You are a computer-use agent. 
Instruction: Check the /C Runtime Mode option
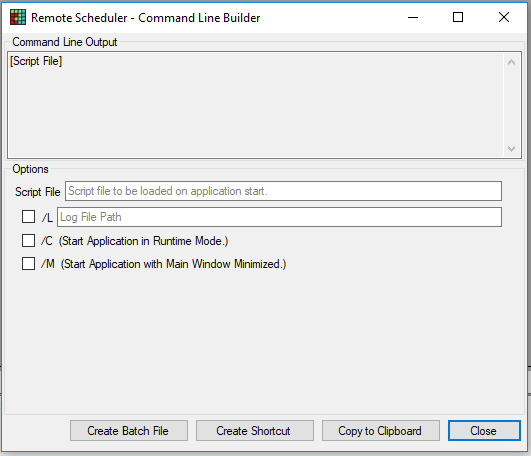pyautogui.click(x=28, y=241)
